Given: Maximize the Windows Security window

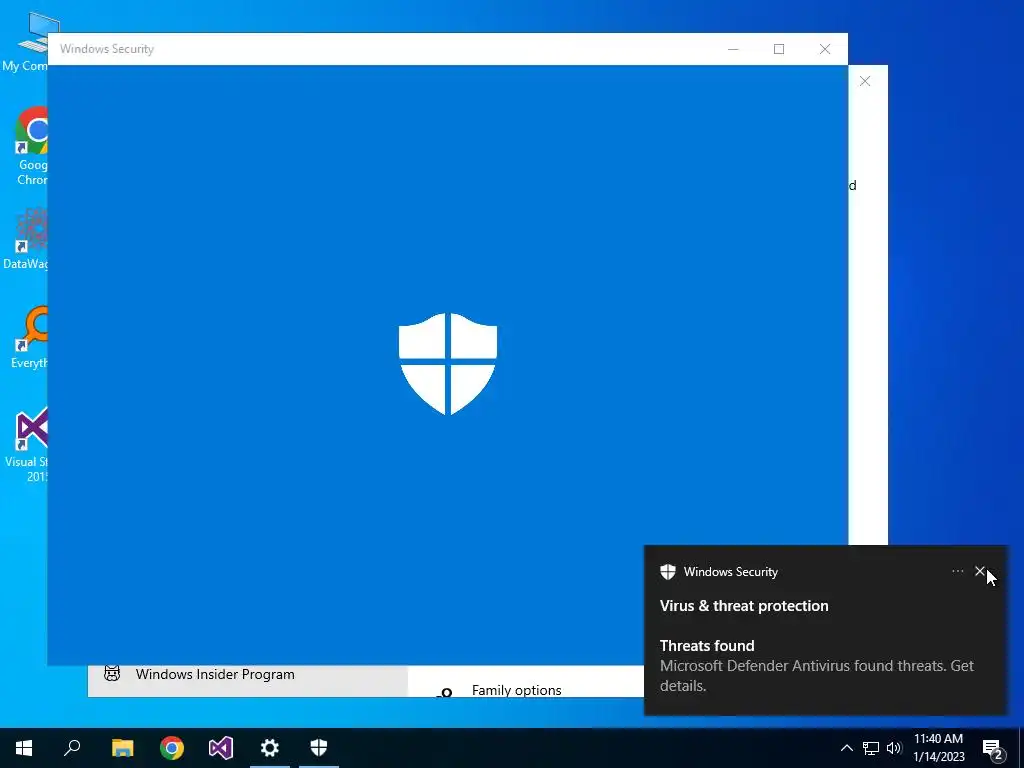Looking at the screenshot, I should click(779, 49).
